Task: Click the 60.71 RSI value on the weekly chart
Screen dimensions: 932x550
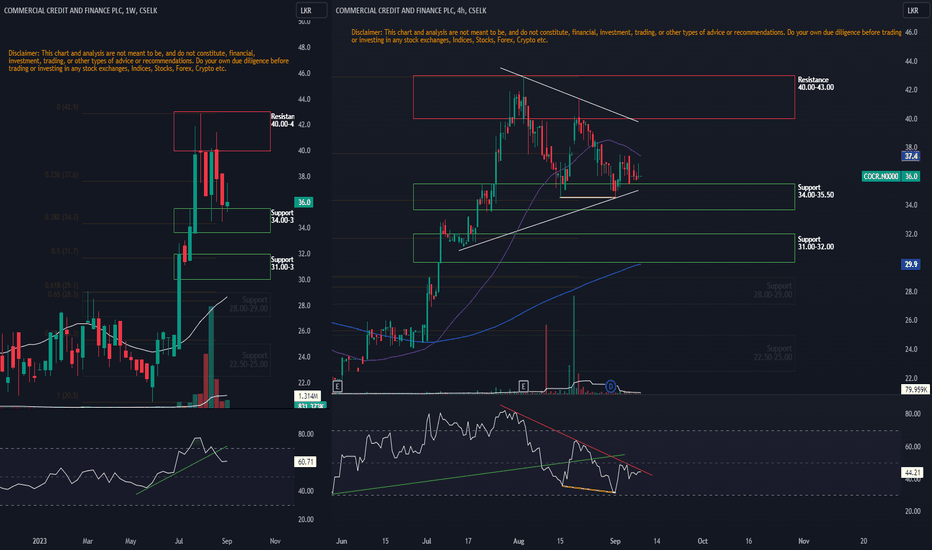Action: point(305,462)
